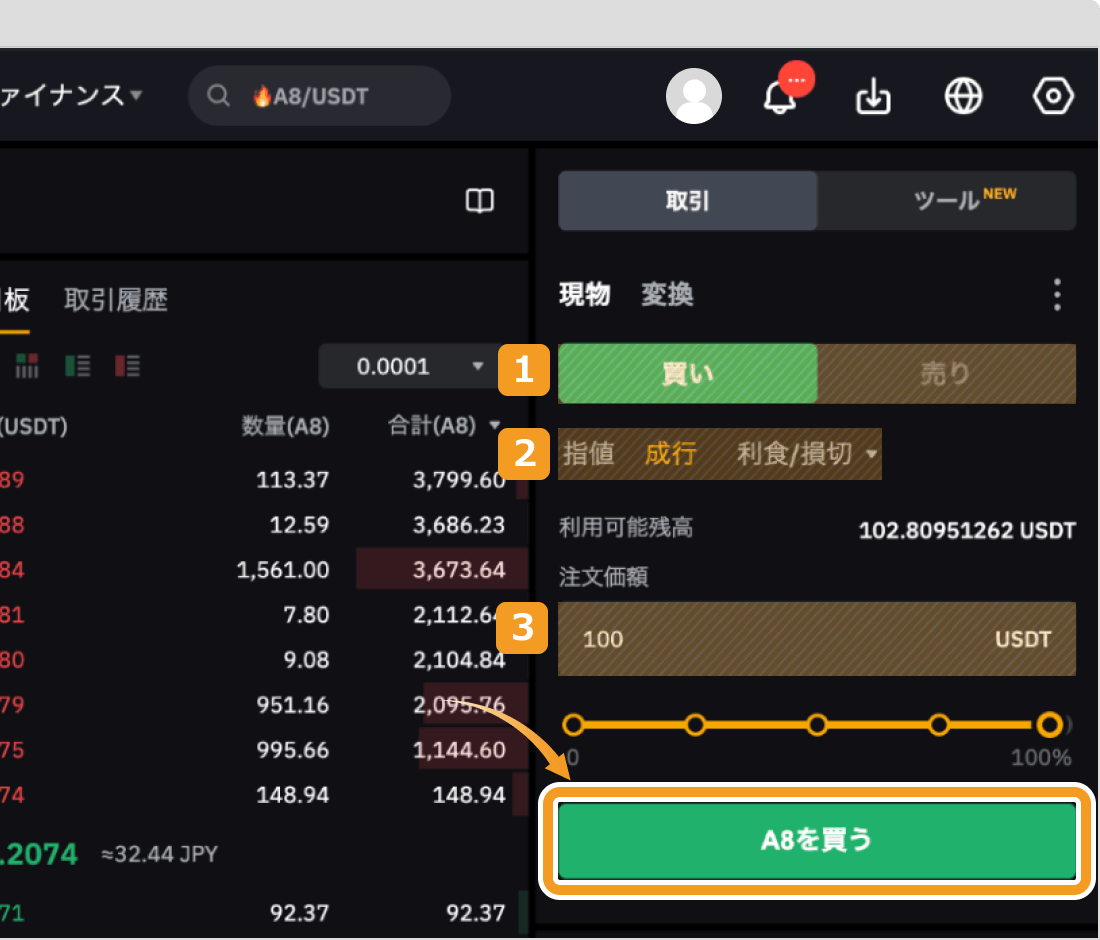Choose the 指値 limit order type
Screen dimensions: 1100x940
pyautogui.click(x=589, y=454)
